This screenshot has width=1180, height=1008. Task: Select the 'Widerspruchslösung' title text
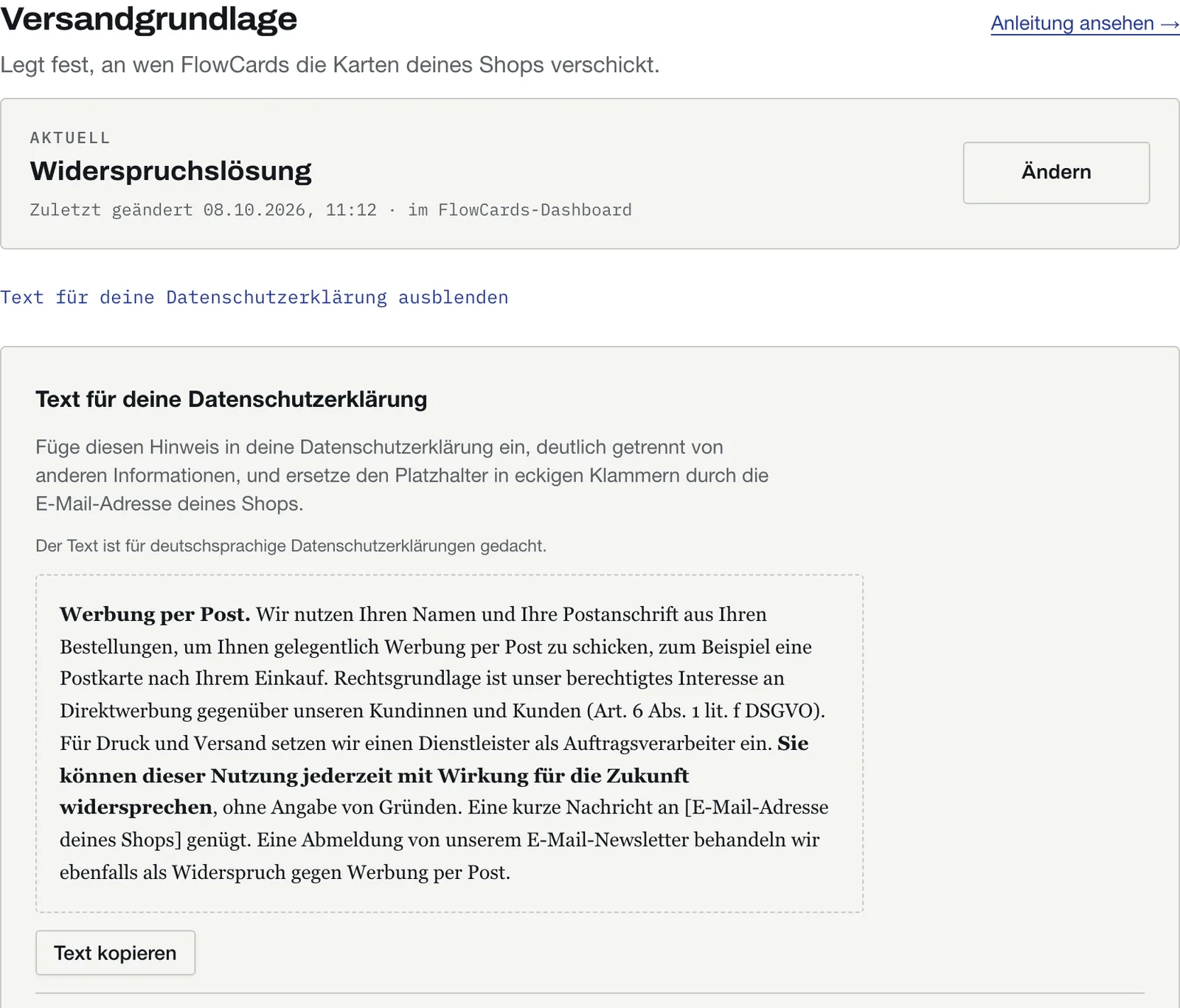click(x=171, y=171)
